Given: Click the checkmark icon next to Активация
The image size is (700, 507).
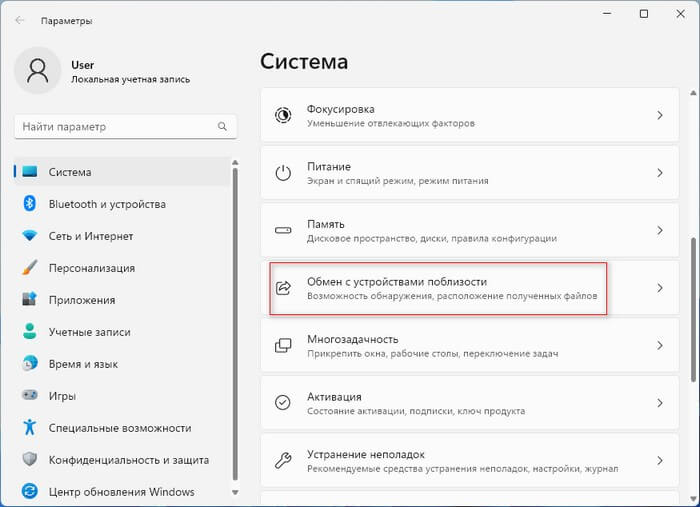Looking at the screenshot, I should click(x=283, y=403).
